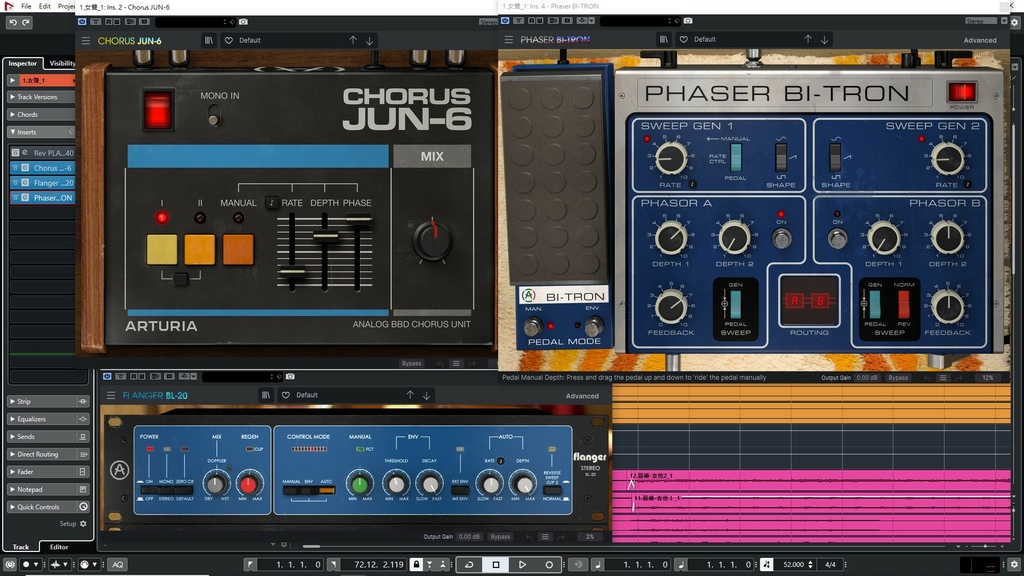Image resolution: width=1024 pixels, height=576 pixels.
Task: Click Bypass in the Flanger BL-20 footer
Action: (500, 537)
